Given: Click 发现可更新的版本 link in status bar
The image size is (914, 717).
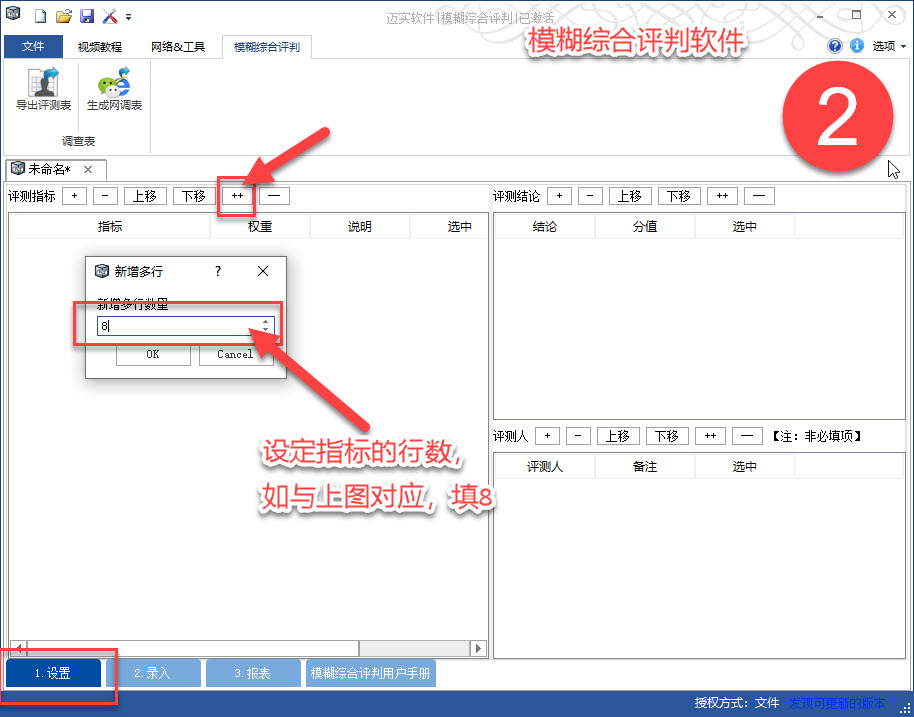Looking at the screenshot, I should [x=838, y=703].
